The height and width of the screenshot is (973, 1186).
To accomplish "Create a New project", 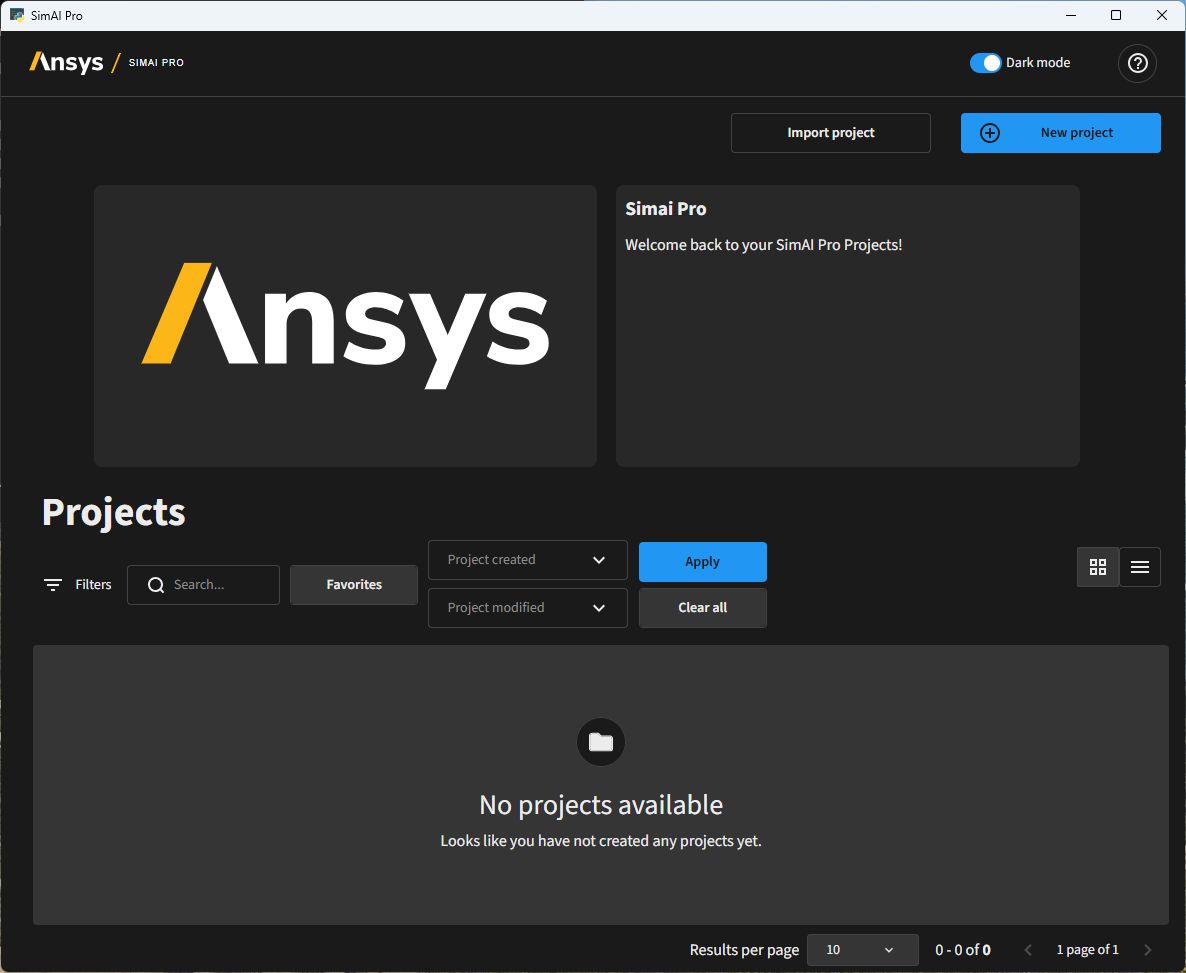I will [x=1060, y=133].
